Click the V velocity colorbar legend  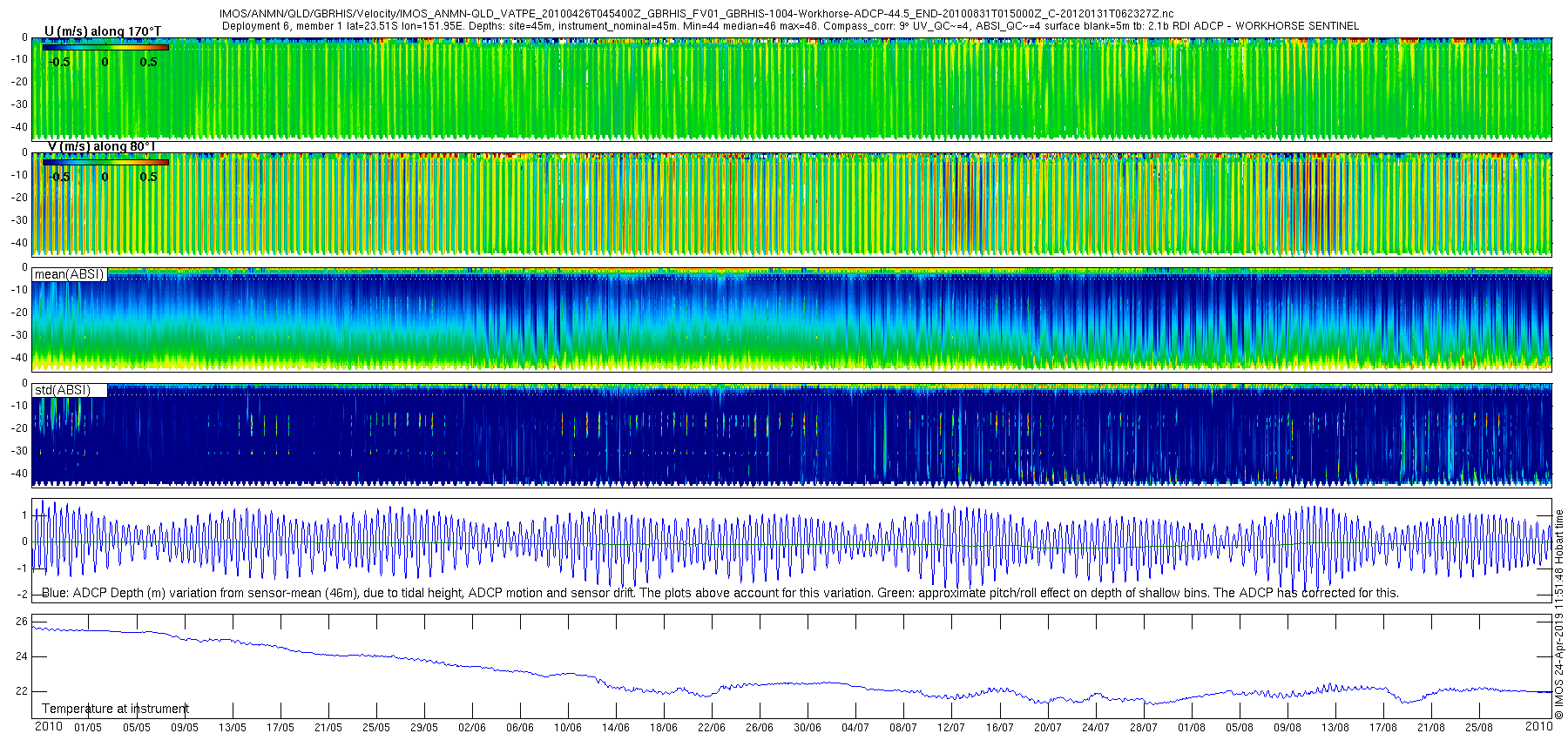[x=105, y=162]
